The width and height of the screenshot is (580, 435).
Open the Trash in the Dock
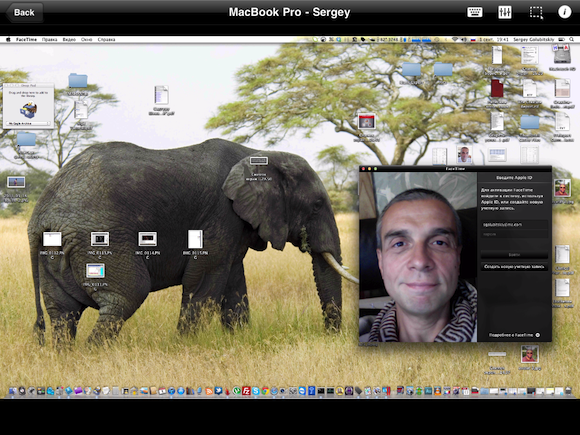pyautogui.click(x=568, y=391)
